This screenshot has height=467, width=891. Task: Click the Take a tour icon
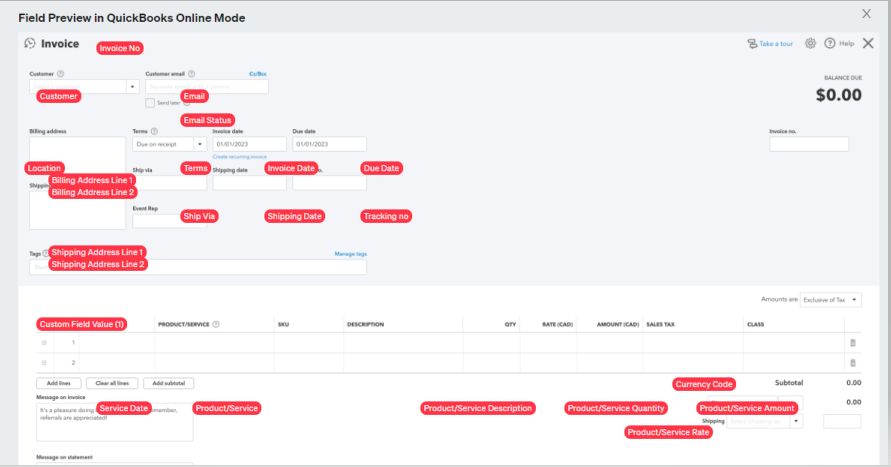click(x=752, y=44)
